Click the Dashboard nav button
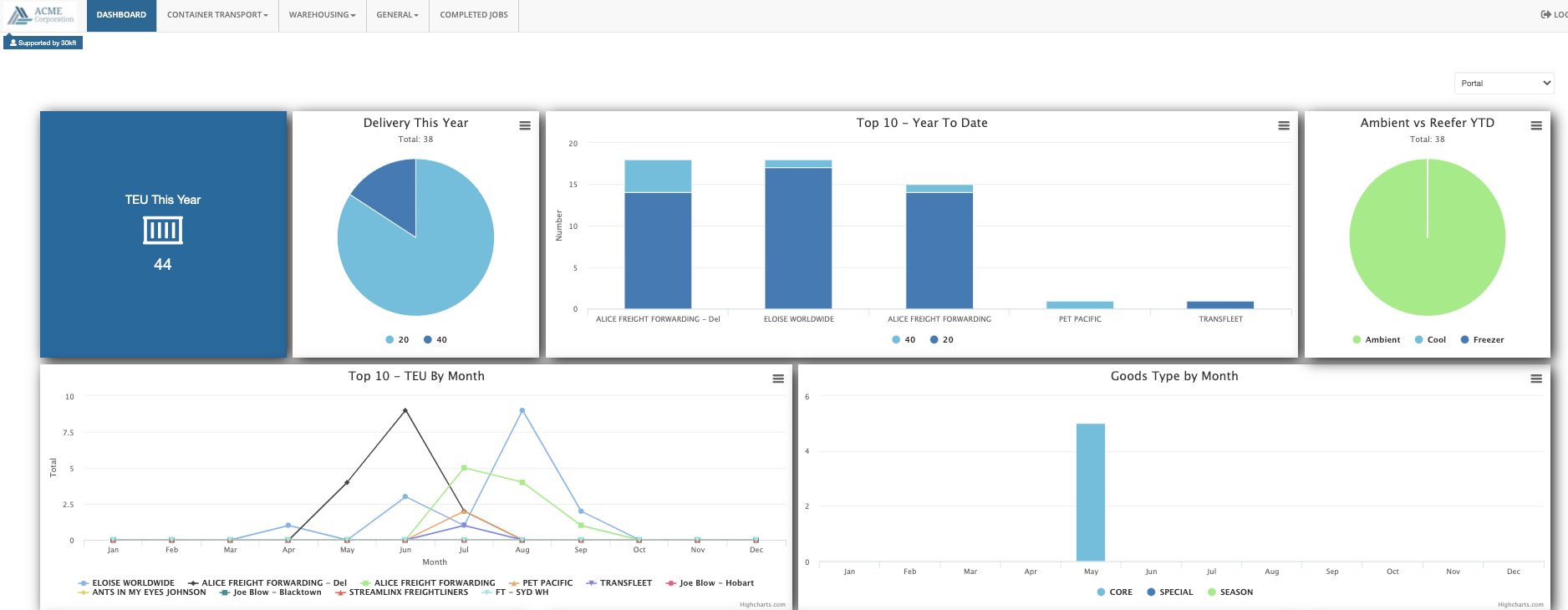Screen dimensions: 1568x610 pyautogui.click(x=121, y=15)
